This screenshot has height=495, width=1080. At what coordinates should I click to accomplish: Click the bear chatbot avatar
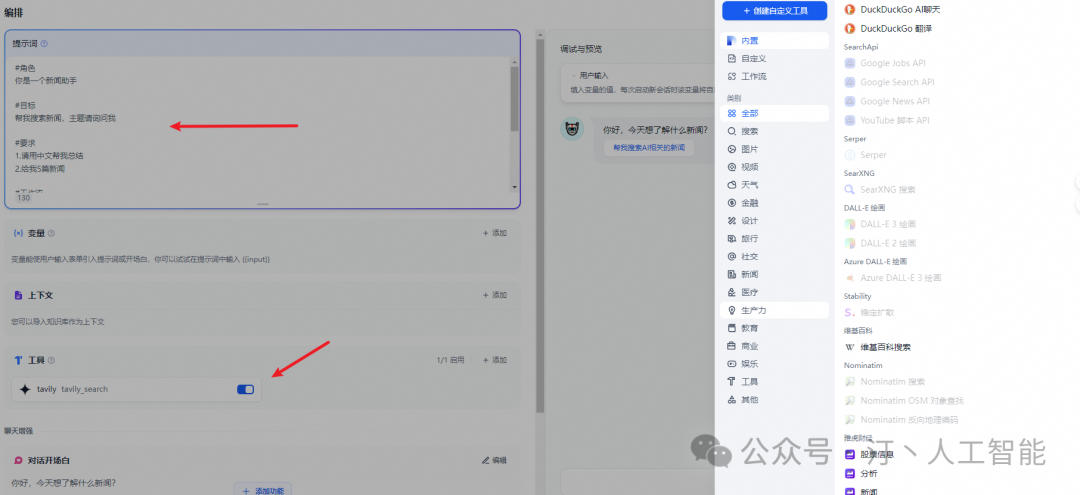click(x=572, y=129)
